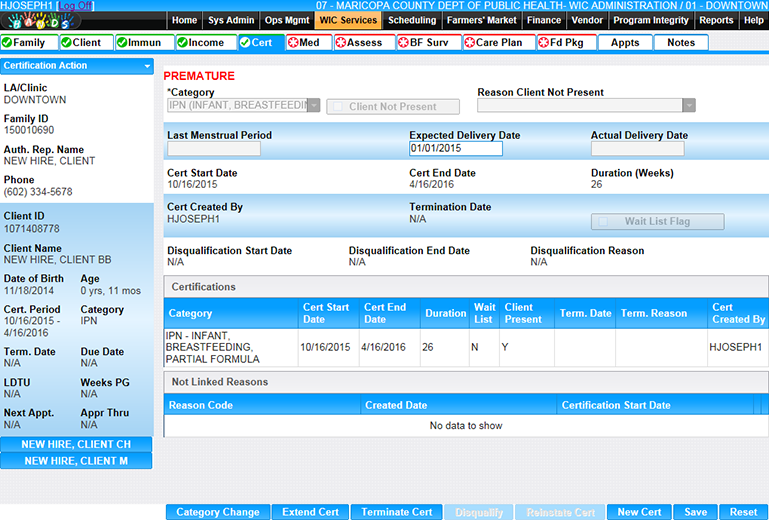Click the green check icon on Immun tab
The image size is (769, 520).
pos(123,43)
